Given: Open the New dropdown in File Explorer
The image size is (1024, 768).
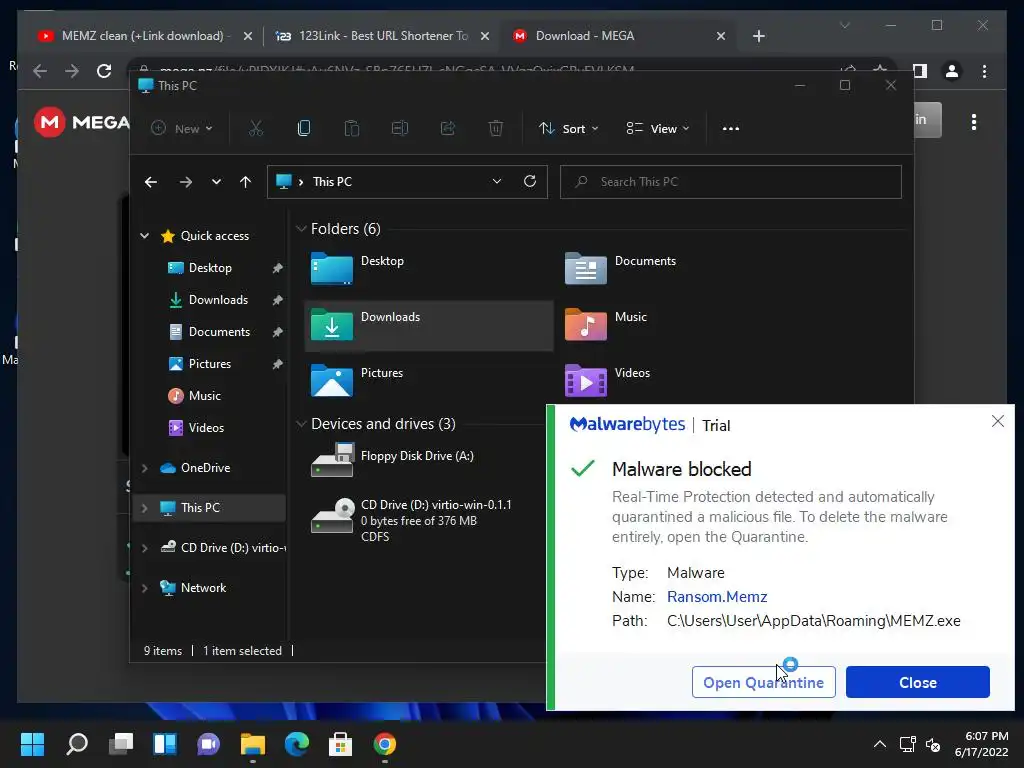Looking at the screenshot, I should (182, 129).
